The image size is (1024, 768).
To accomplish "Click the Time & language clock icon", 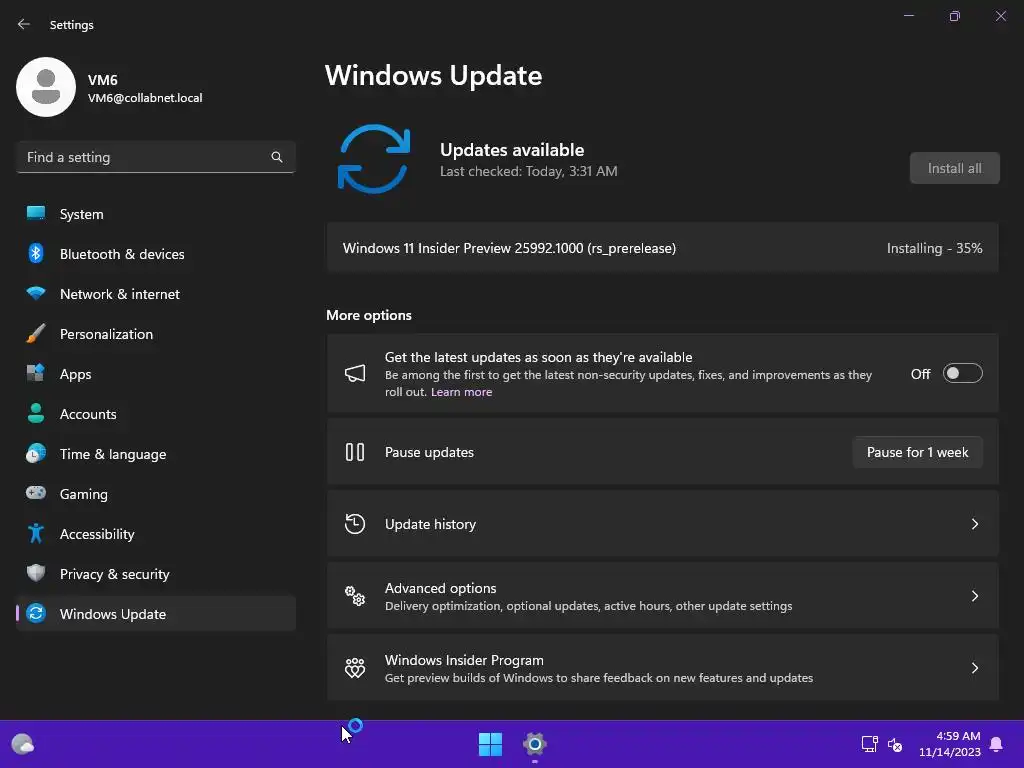I will click(x=36, y=453).
